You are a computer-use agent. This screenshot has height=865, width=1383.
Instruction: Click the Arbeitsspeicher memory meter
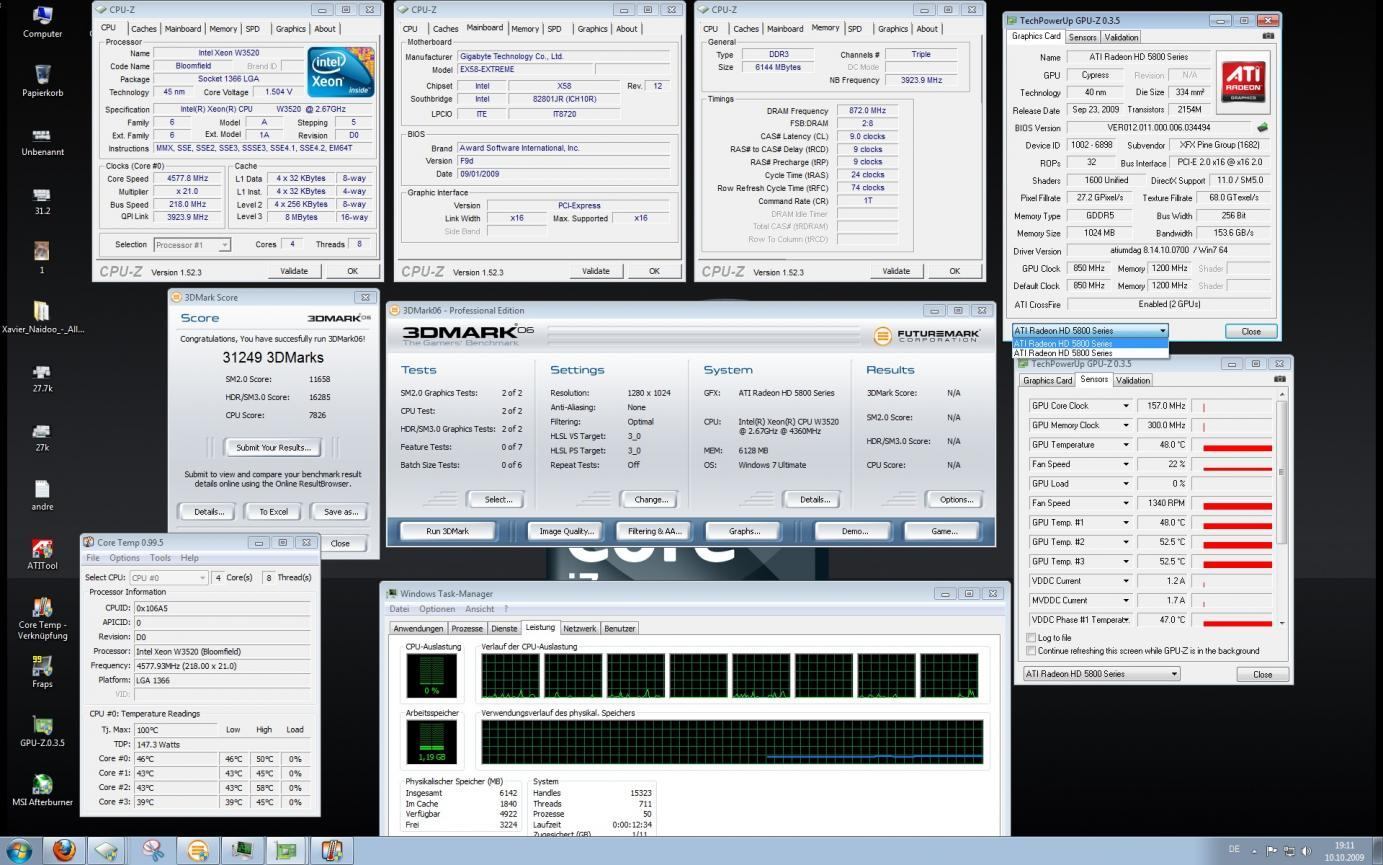[x=431, y=742]
